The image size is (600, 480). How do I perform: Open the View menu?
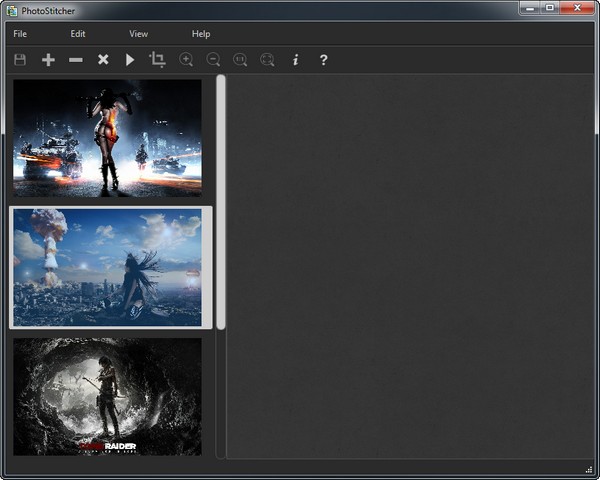[x=138, y=34]
